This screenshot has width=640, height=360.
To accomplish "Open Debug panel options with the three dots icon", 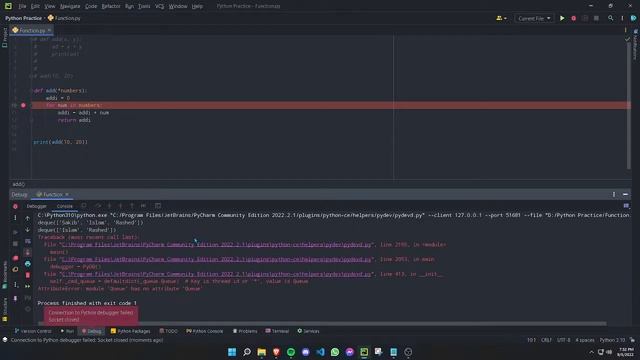I will pos(614,194).
